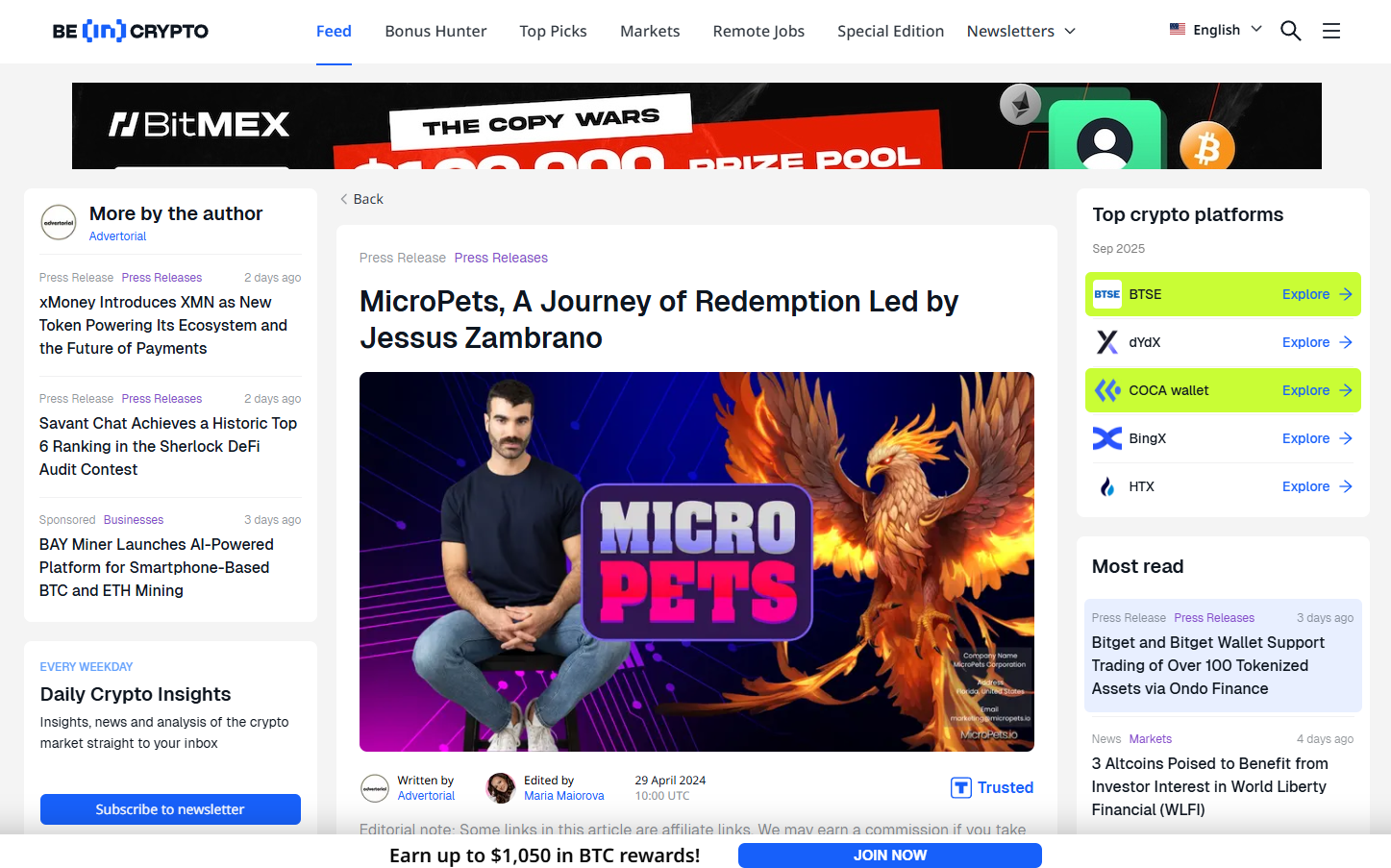Open the BitMEX Copy Wars banner
This screenshot has width=1391, height=868.
[696, 126]
